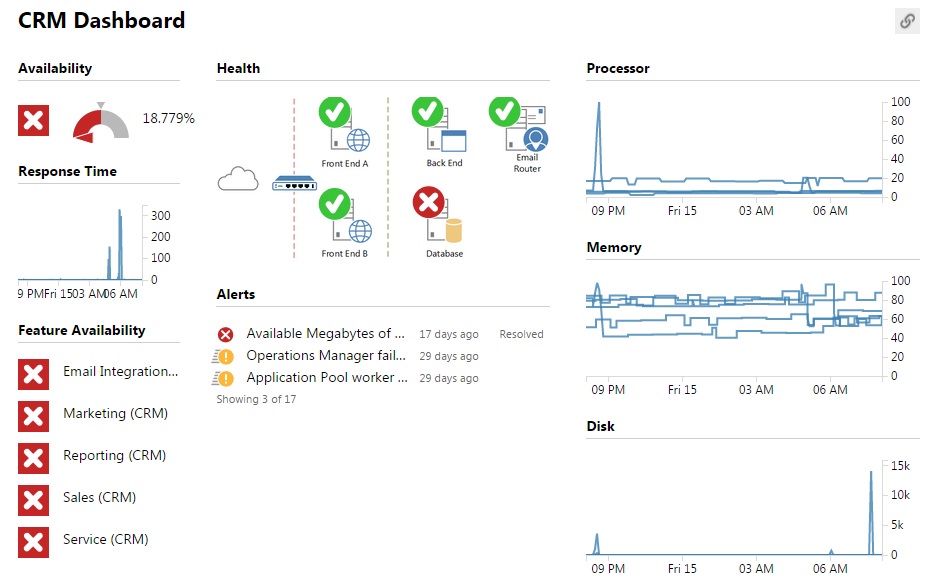Click the red Availability error status icon
The image size is (947, 579).
point(33,120)
